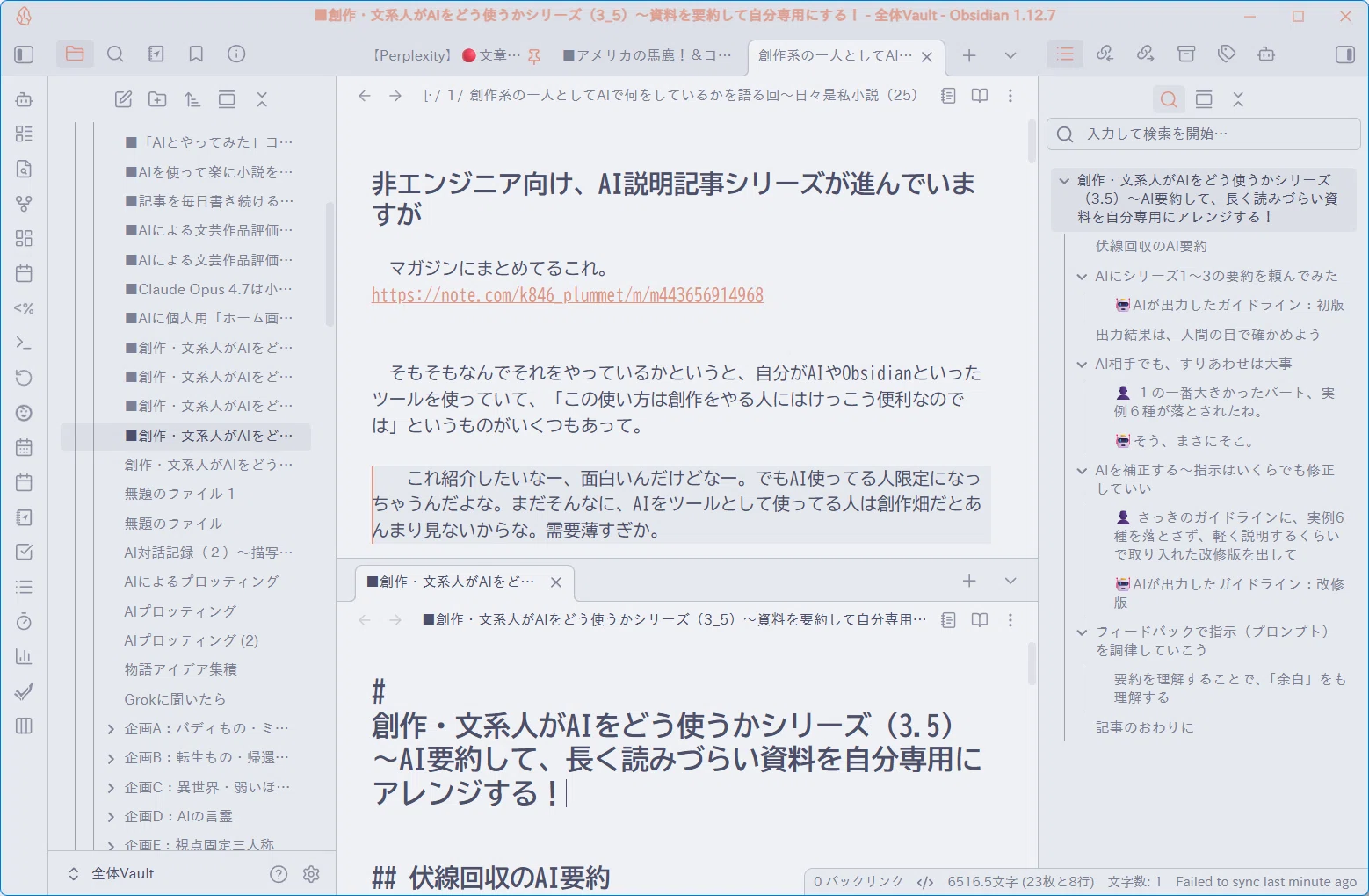Open the lower pane tab list dropdown arrow

click(1010, 581)
